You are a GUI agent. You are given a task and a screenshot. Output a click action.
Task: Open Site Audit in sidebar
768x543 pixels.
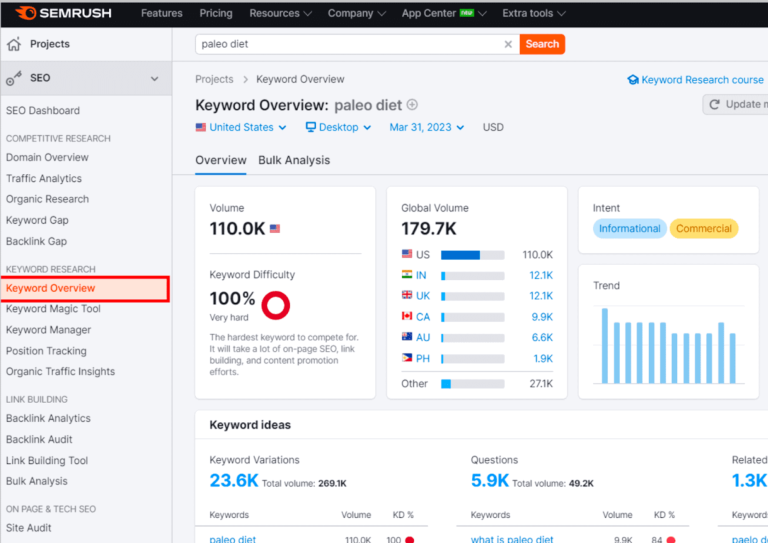29,528
